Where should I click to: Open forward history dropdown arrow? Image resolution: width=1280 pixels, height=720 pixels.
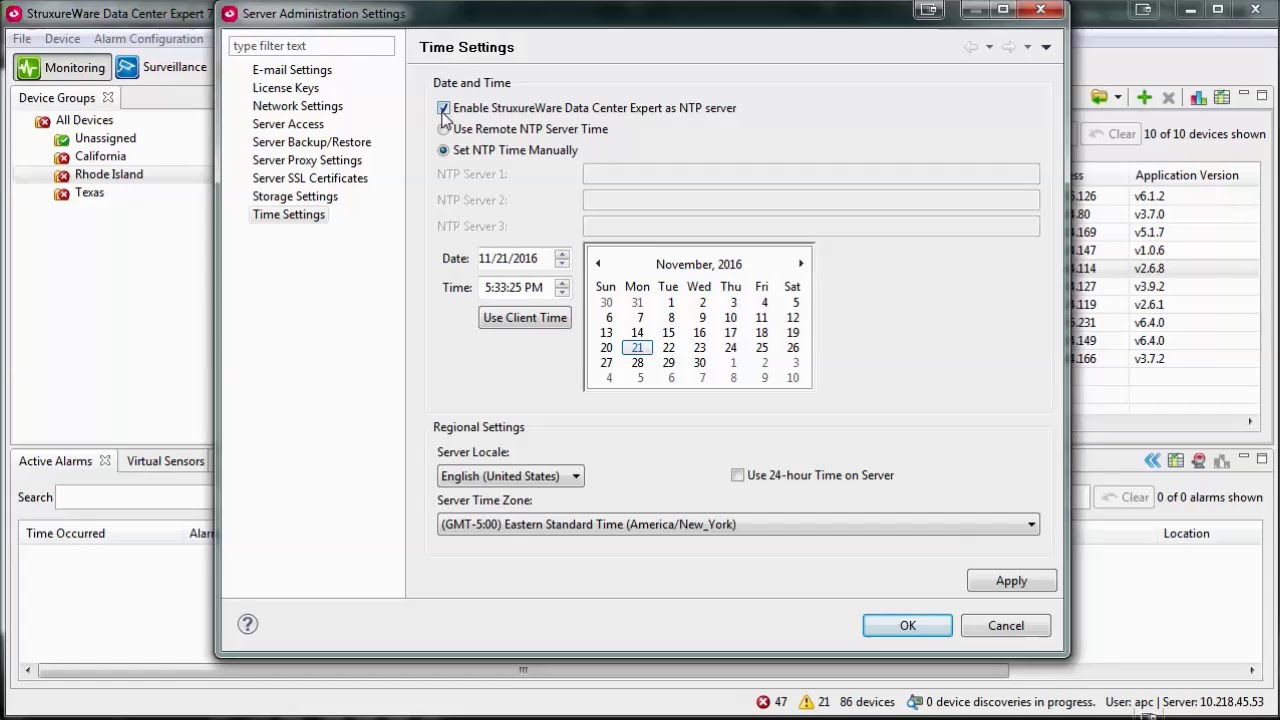click(x=1027, y=47)
